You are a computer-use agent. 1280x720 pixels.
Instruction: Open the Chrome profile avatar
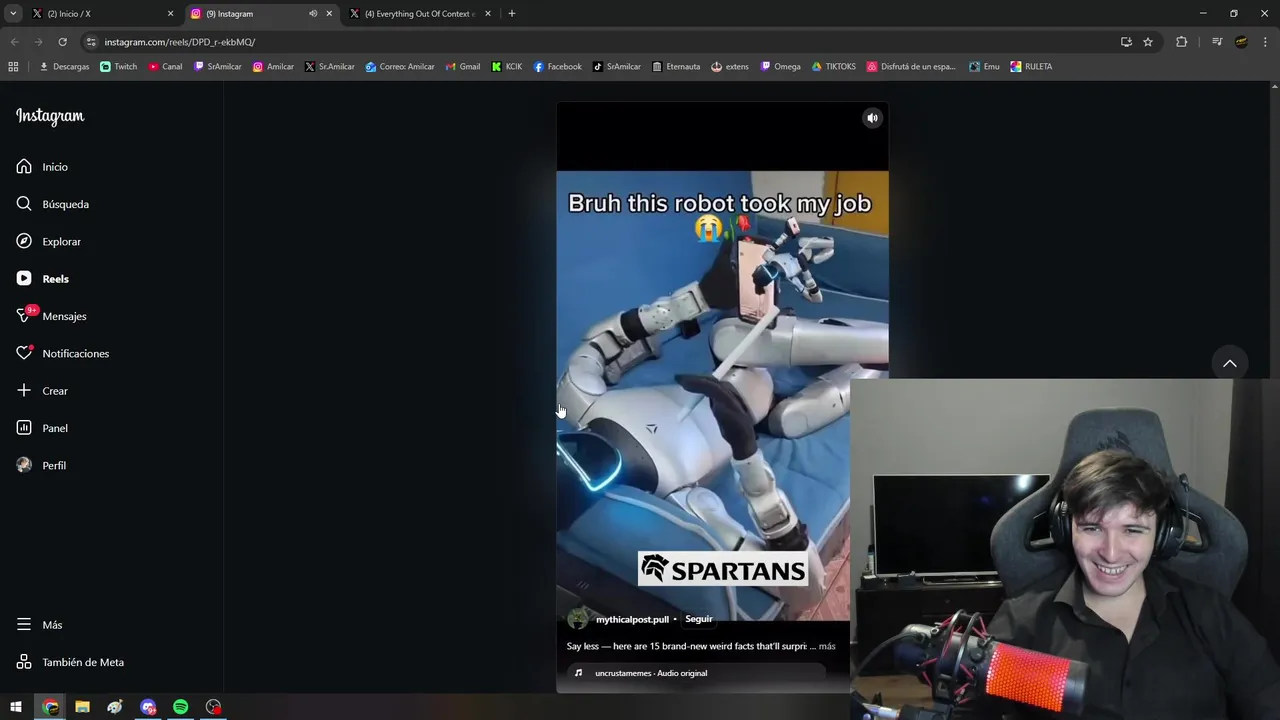[1242, 42]
